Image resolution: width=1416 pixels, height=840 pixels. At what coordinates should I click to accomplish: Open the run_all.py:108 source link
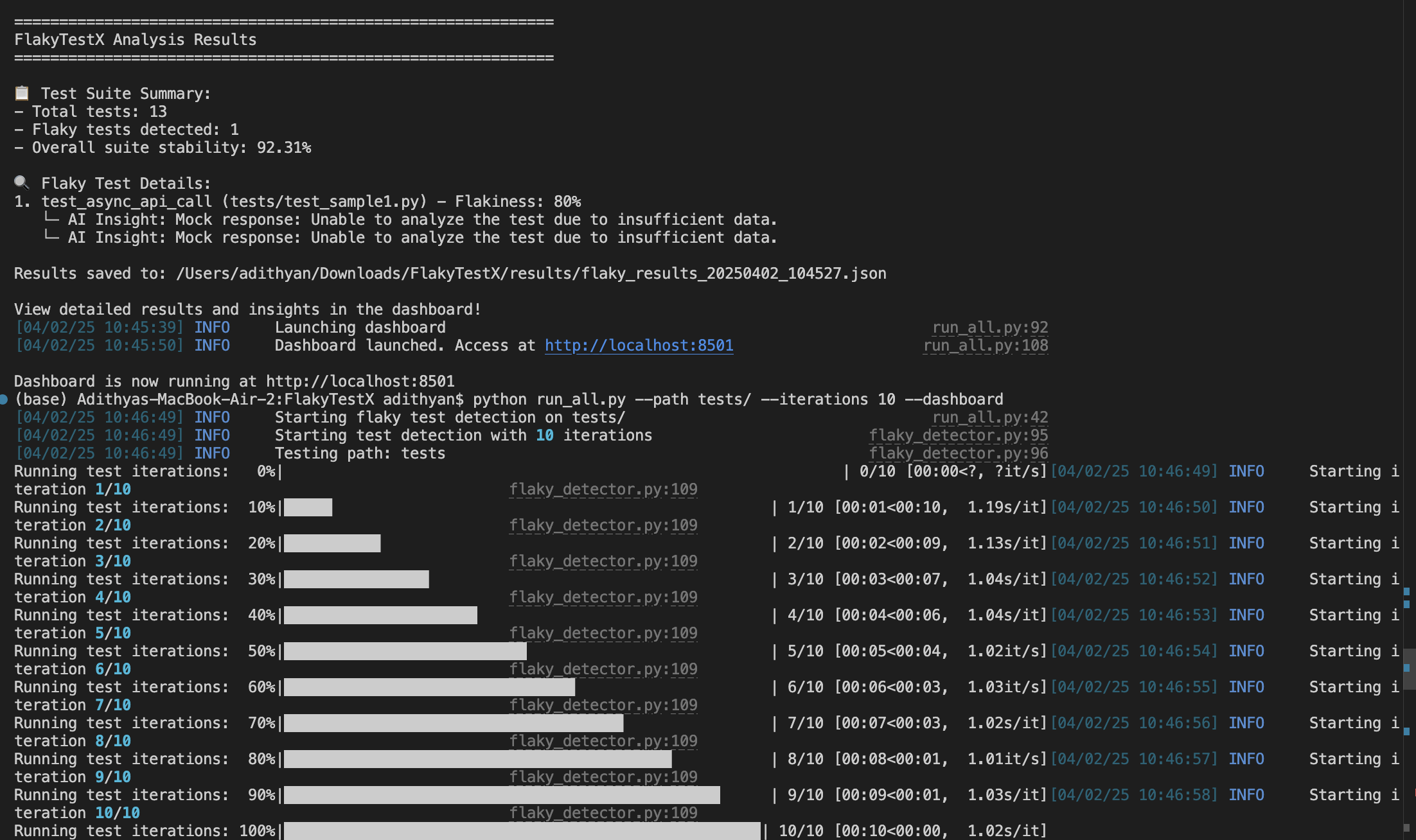[985, 346]
